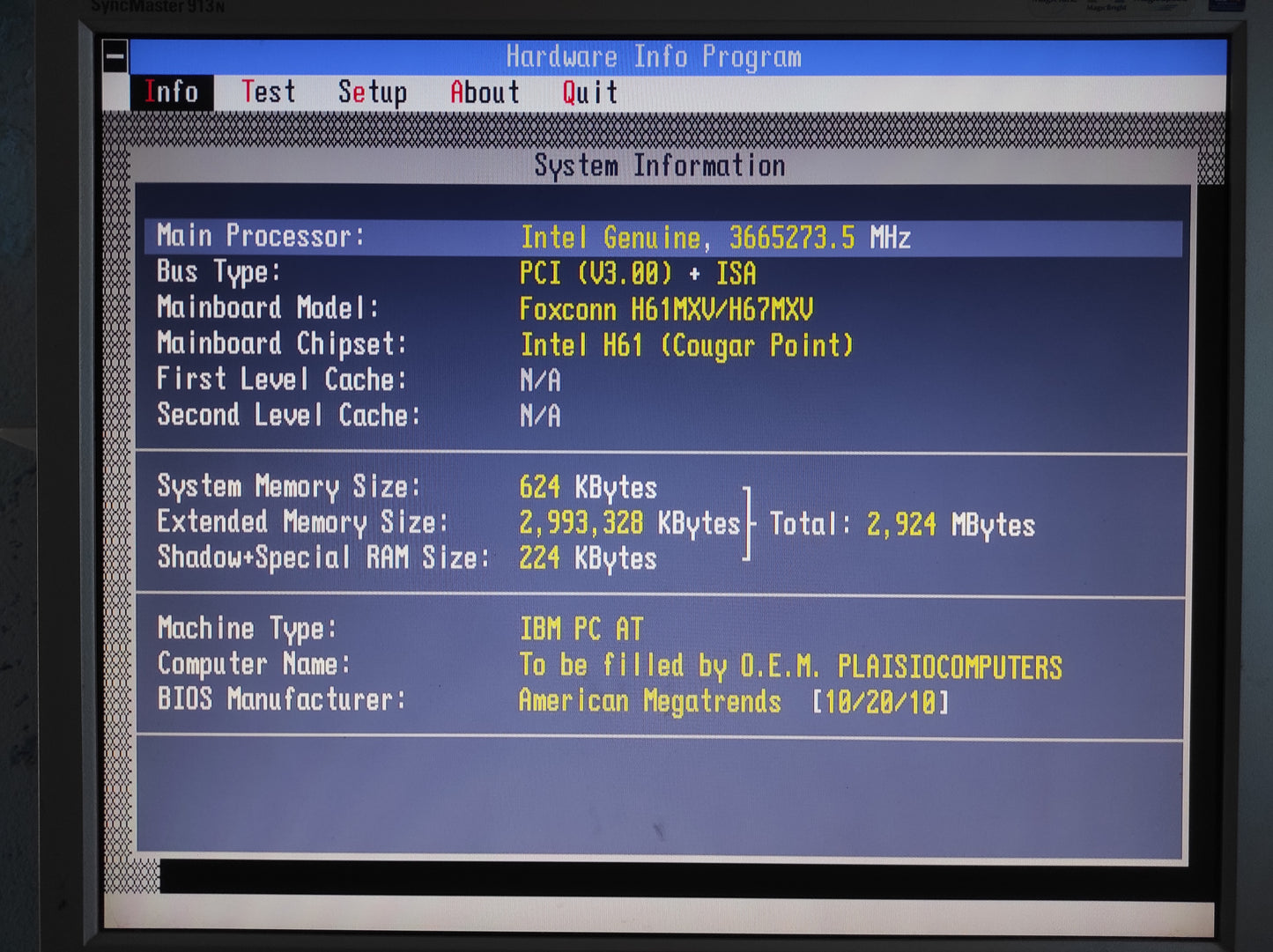Click the Computer Name value text
1273x952 pixels.
[x=789, y=666]
